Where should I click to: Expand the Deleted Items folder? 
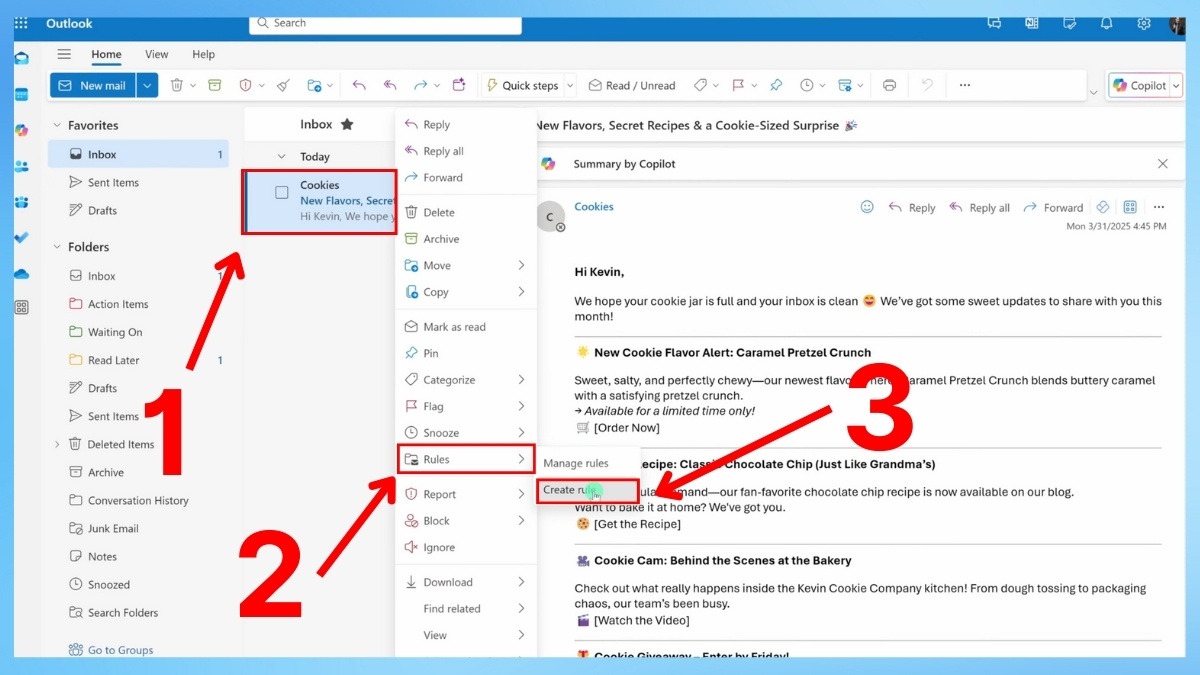57,444
